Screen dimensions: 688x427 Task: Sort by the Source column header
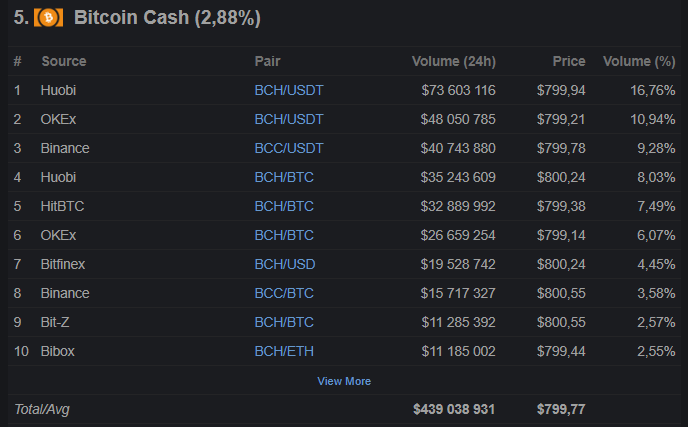(64, 61)
